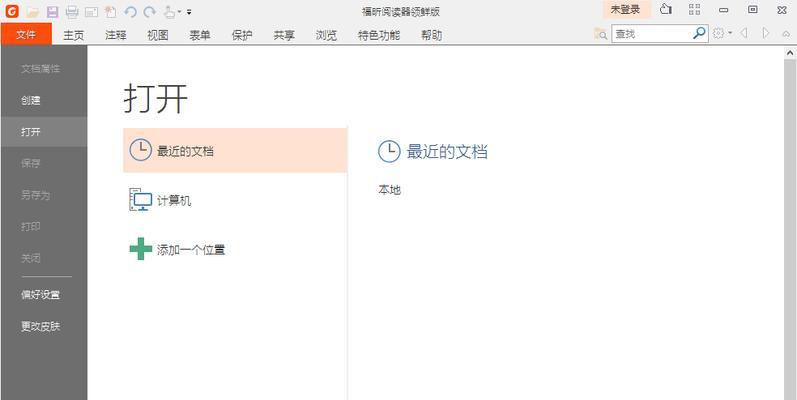This screenshot has width=797, height=400.
Task: Switch to the 共享 ribbon tab
Action: pyautogui.click(x=284, y=35)
